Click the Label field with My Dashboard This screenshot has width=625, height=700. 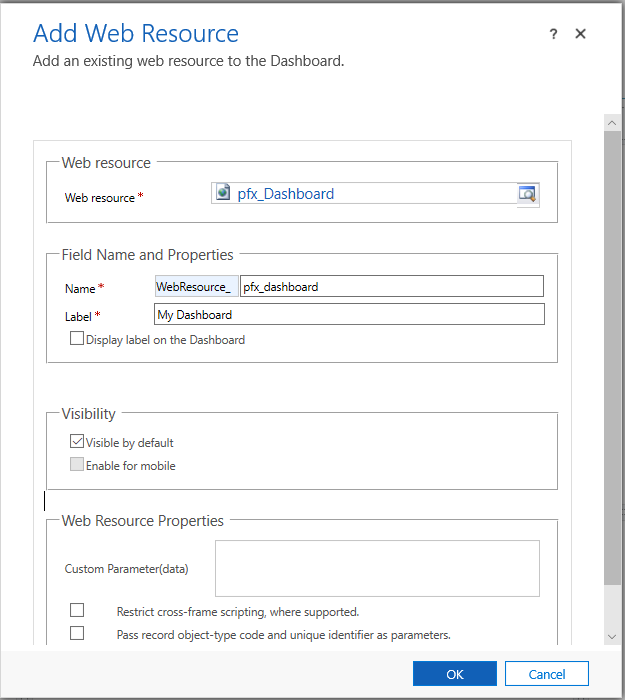pos(349,315)
